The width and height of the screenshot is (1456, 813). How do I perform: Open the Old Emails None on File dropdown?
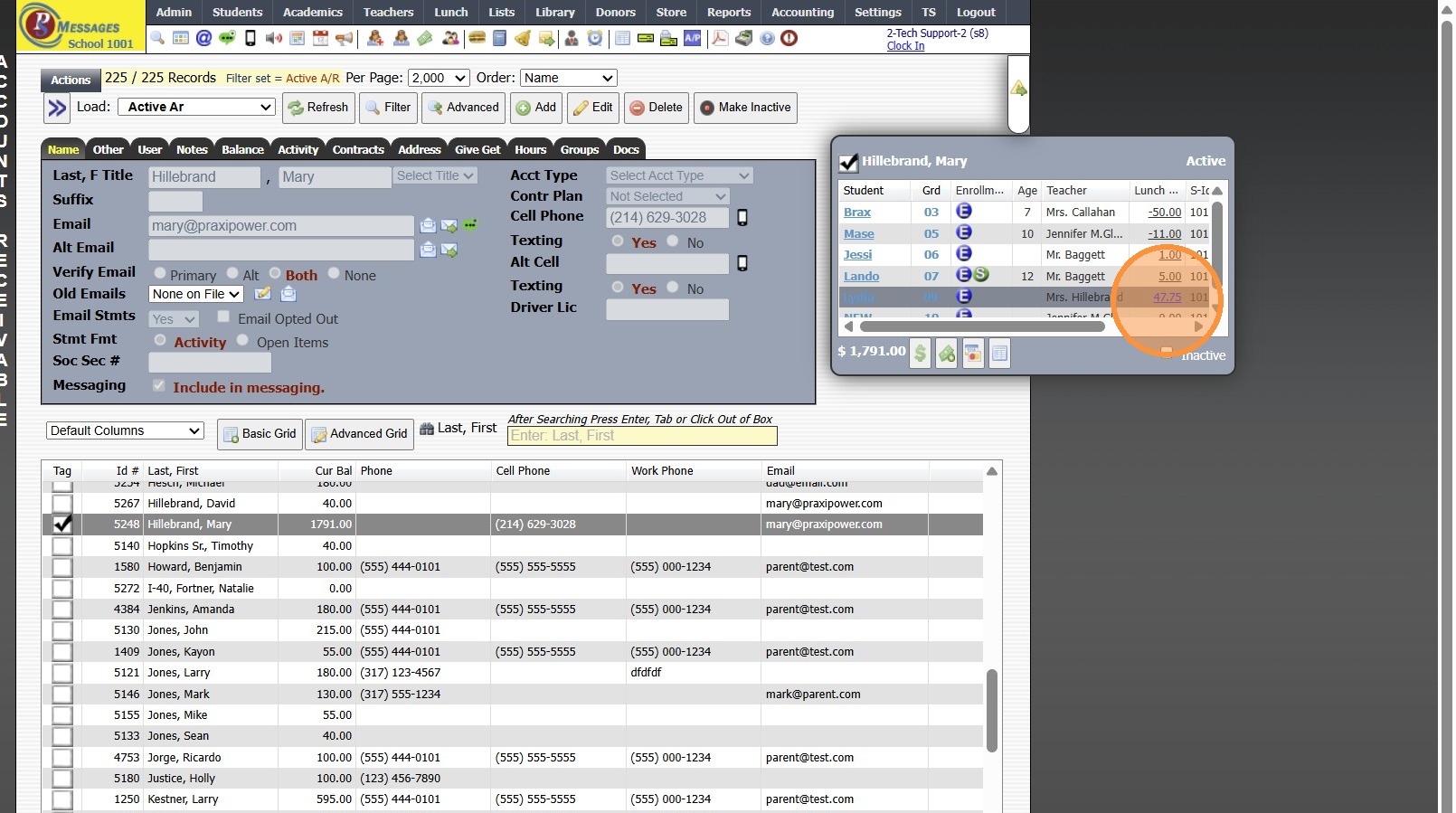196,294
